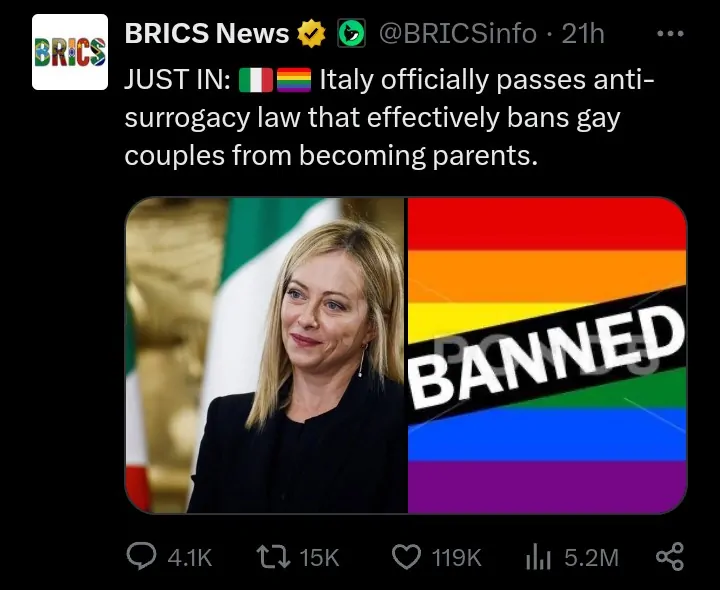Open the left photo of blonde woman
Screen dimensions: 720x590
coord(266,355)
